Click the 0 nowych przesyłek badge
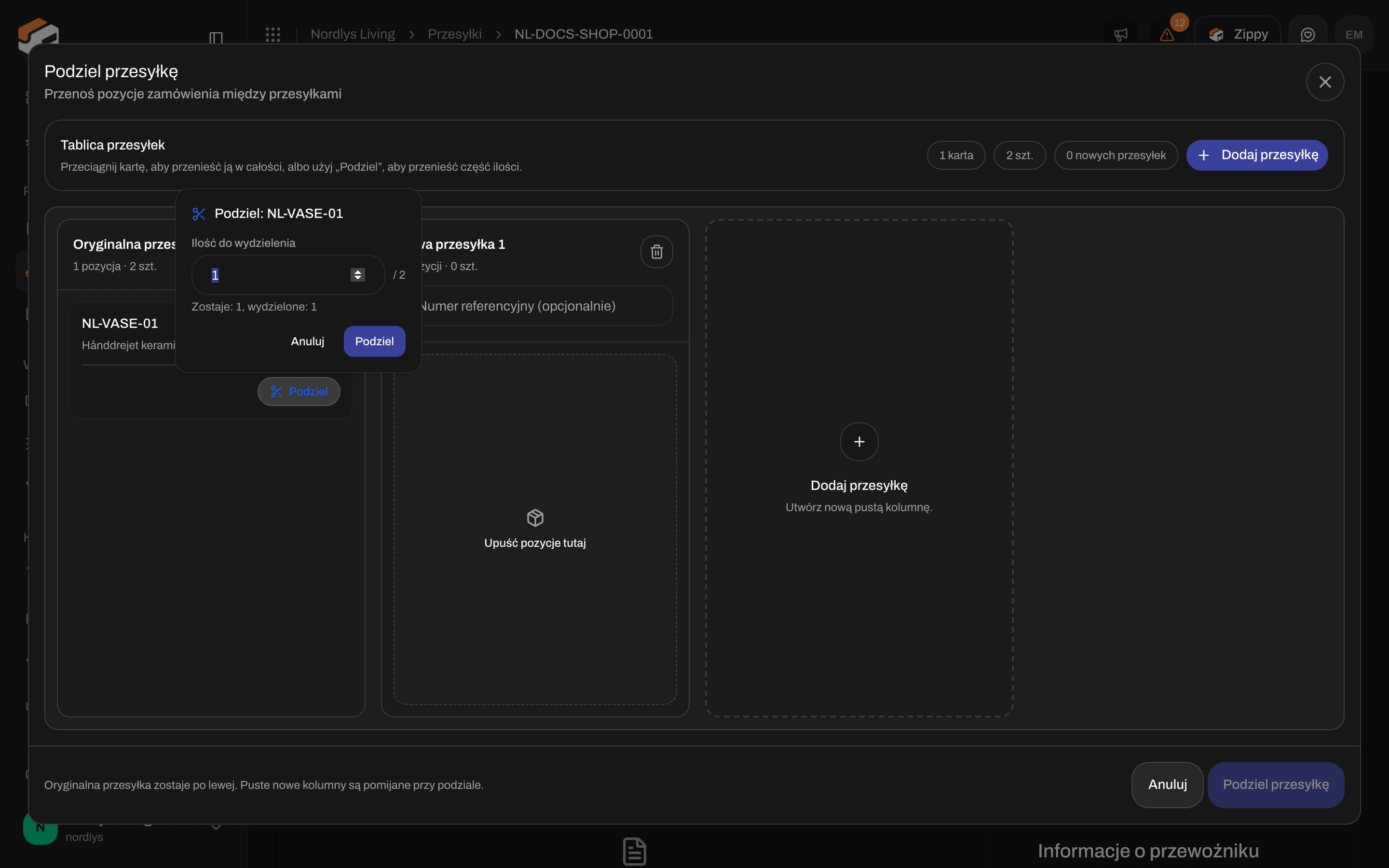 click(x=1116, y=156)
